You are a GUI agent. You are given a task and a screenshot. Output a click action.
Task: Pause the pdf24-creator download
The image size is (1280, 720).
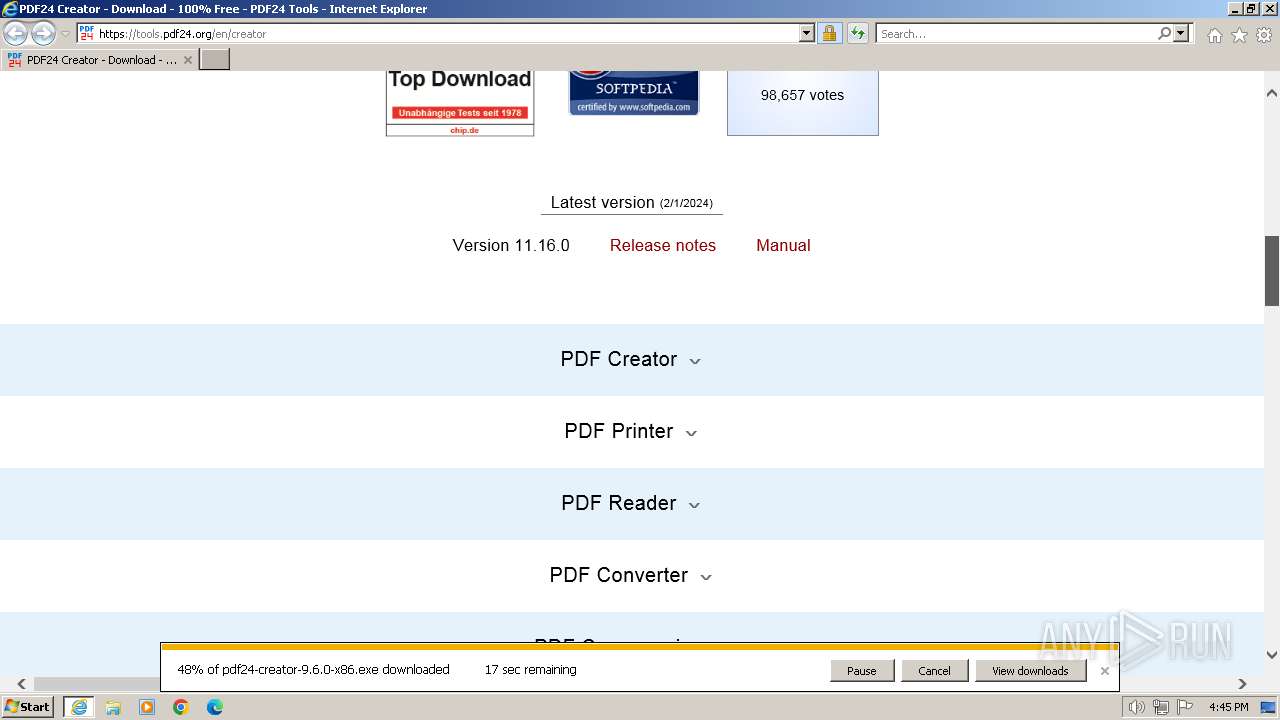coord(862,671)
